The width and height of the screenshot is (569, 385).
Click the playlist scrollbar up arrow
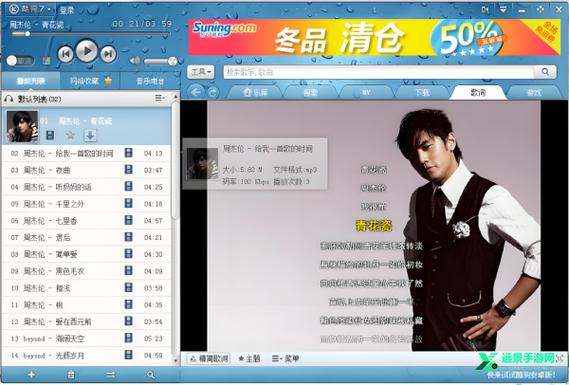[x=176, y=97]
